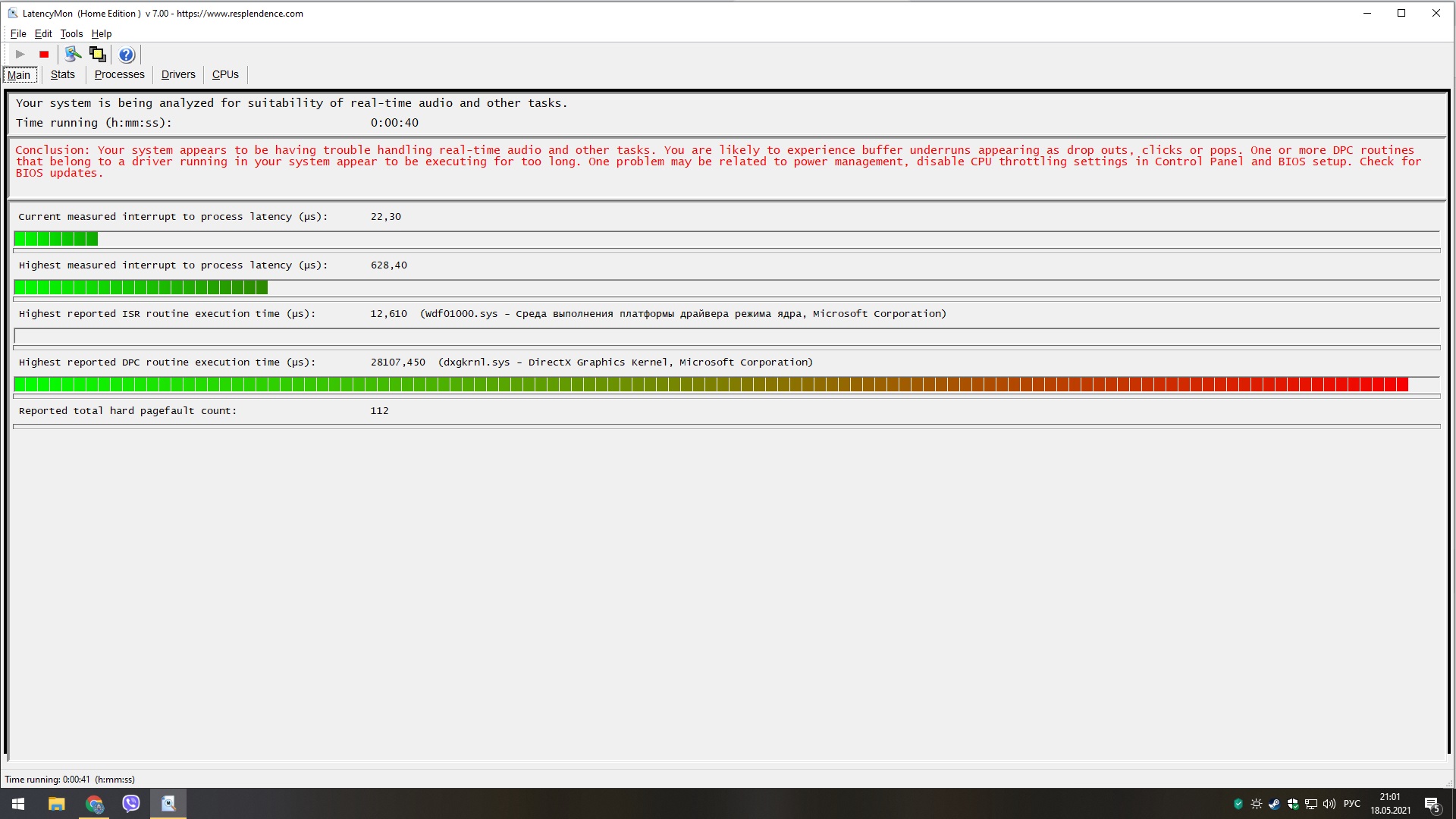
Task: Open the Tools menu
Action: (x=71, y=33)
